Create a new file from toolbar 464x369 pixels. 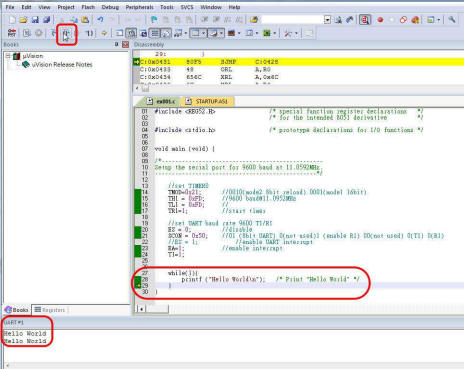pos(12,20)
